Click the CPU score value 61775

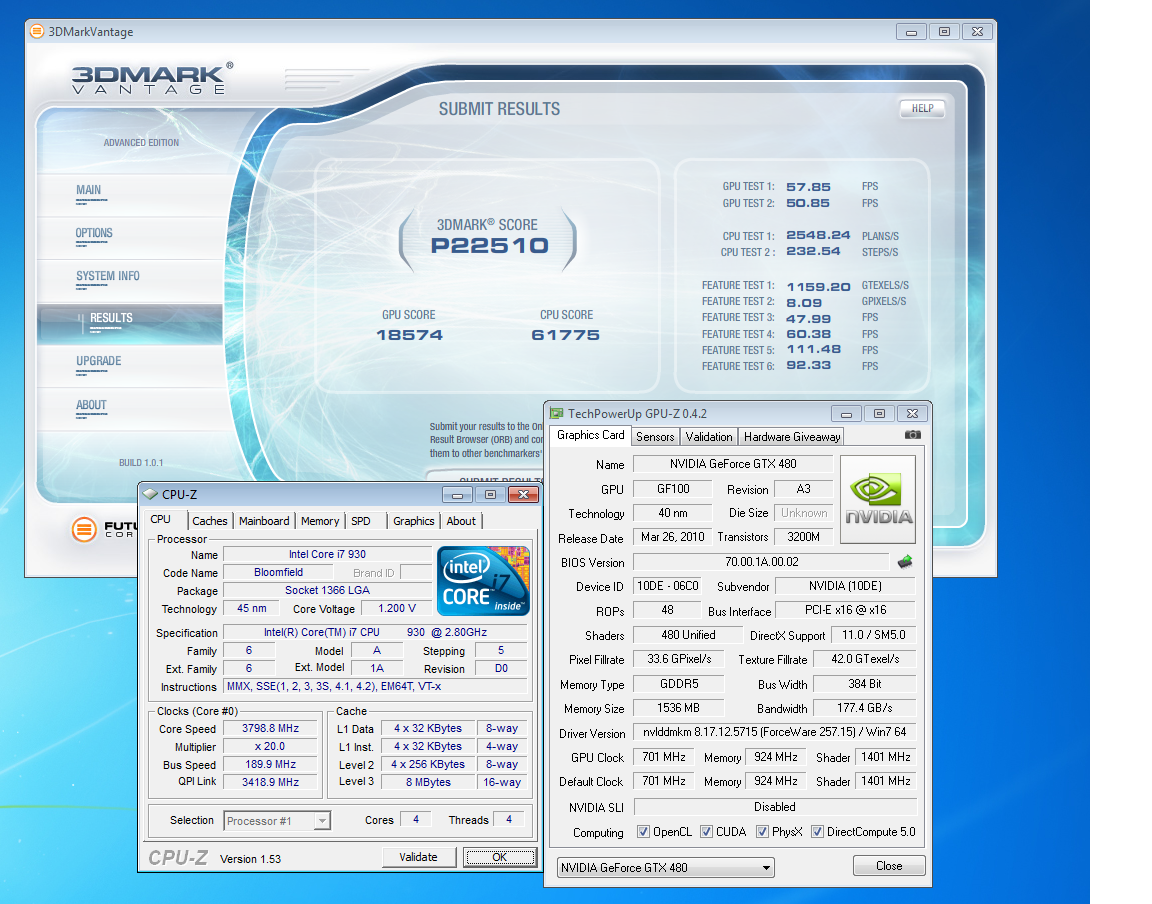[565, 335]
